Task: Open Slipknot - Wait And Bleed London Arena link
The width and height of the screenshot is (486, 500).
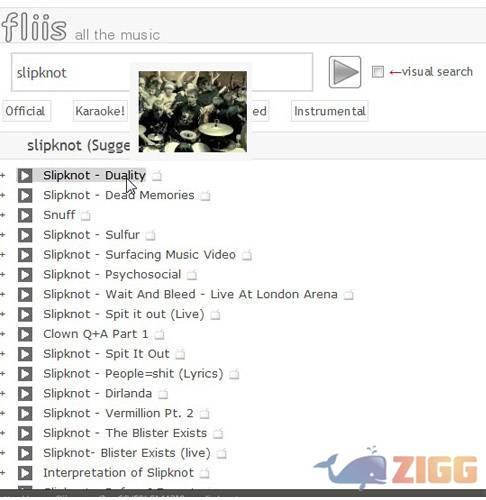Action: tap(190, 294)
